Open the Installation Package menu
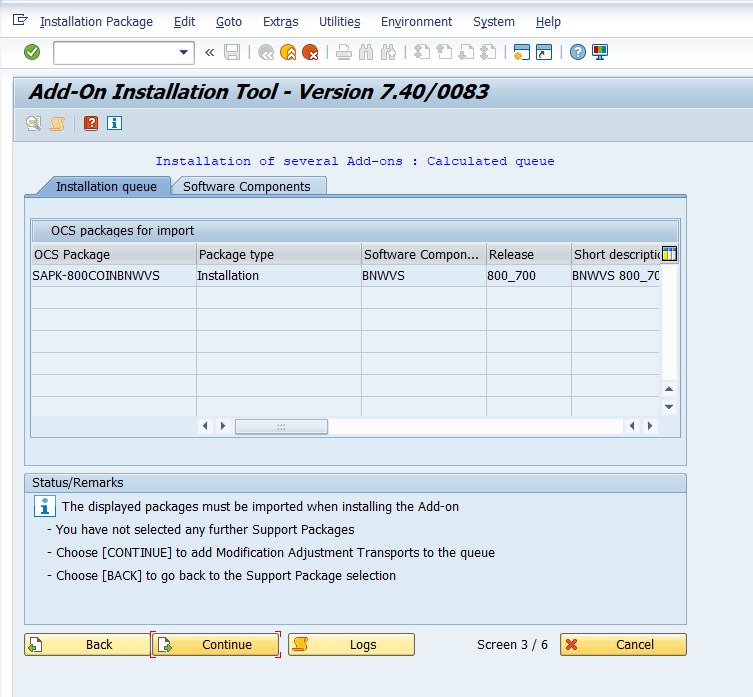The image size is (753, 697). point(96,21)
